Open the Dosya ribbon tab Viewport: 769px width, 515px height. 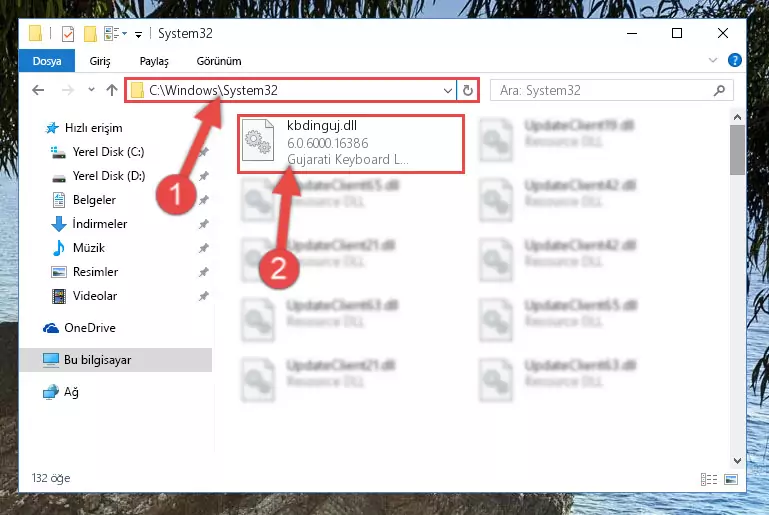[47, 61]
